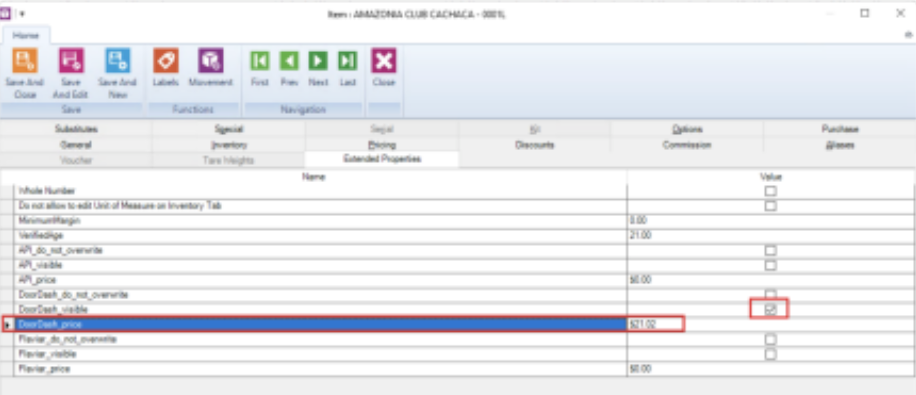Maximize the item window
Image resolution: width=916 pixels, height=395 pixels.
point(865,13)
